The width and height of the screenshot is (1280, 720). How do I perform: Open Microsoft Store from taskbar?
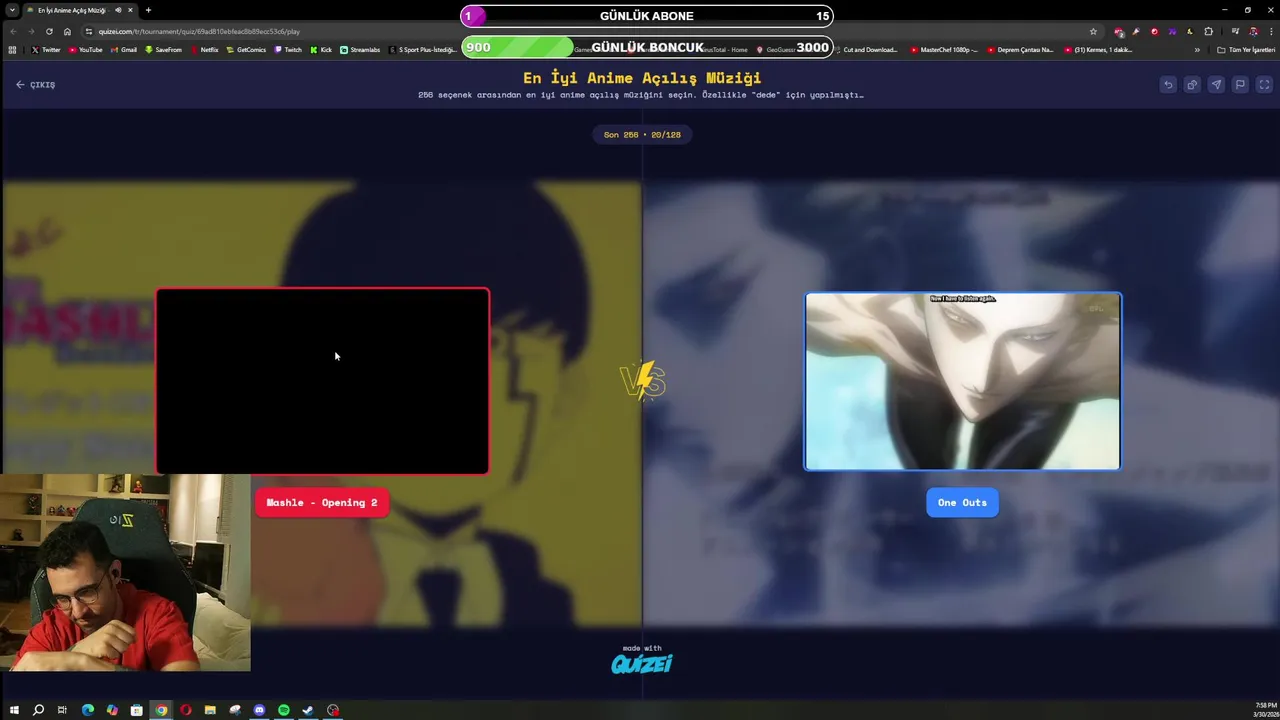tap(136, 710)
